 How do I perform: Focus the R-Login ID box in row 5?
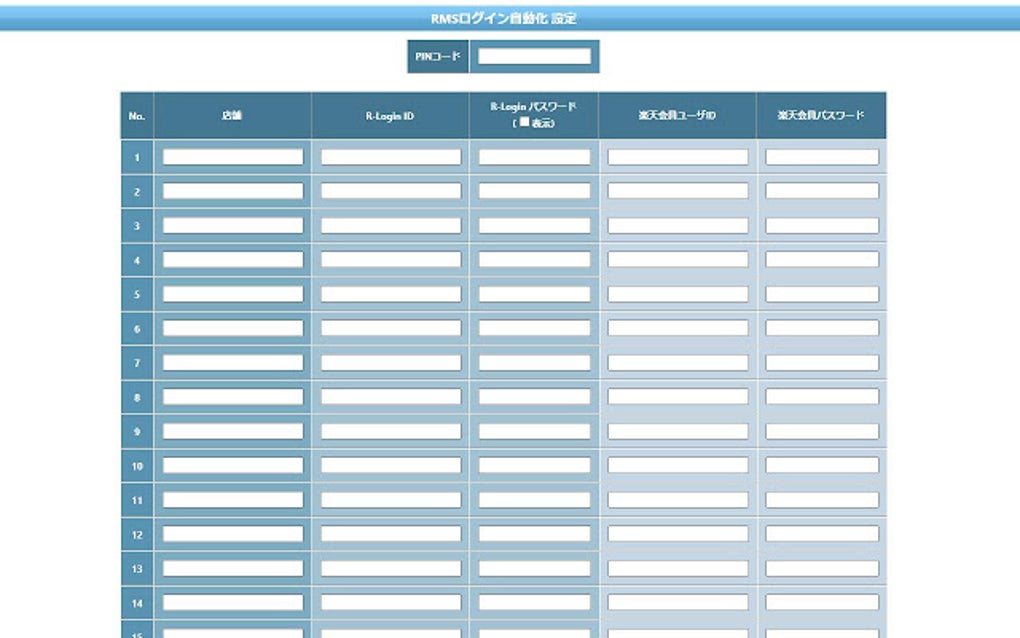pos(391,294)
